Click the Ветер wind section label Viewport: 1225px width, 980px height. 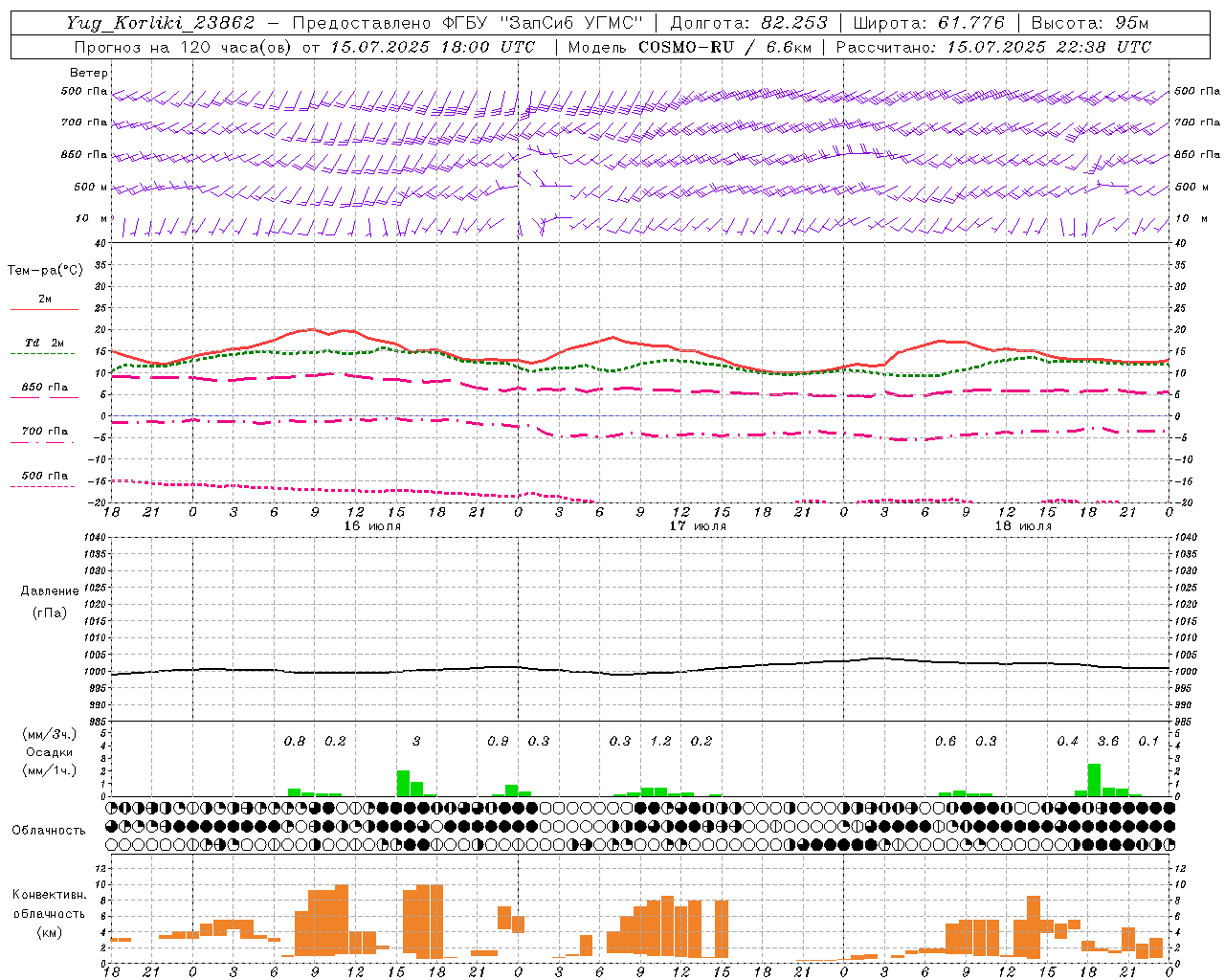pos(88,73)
